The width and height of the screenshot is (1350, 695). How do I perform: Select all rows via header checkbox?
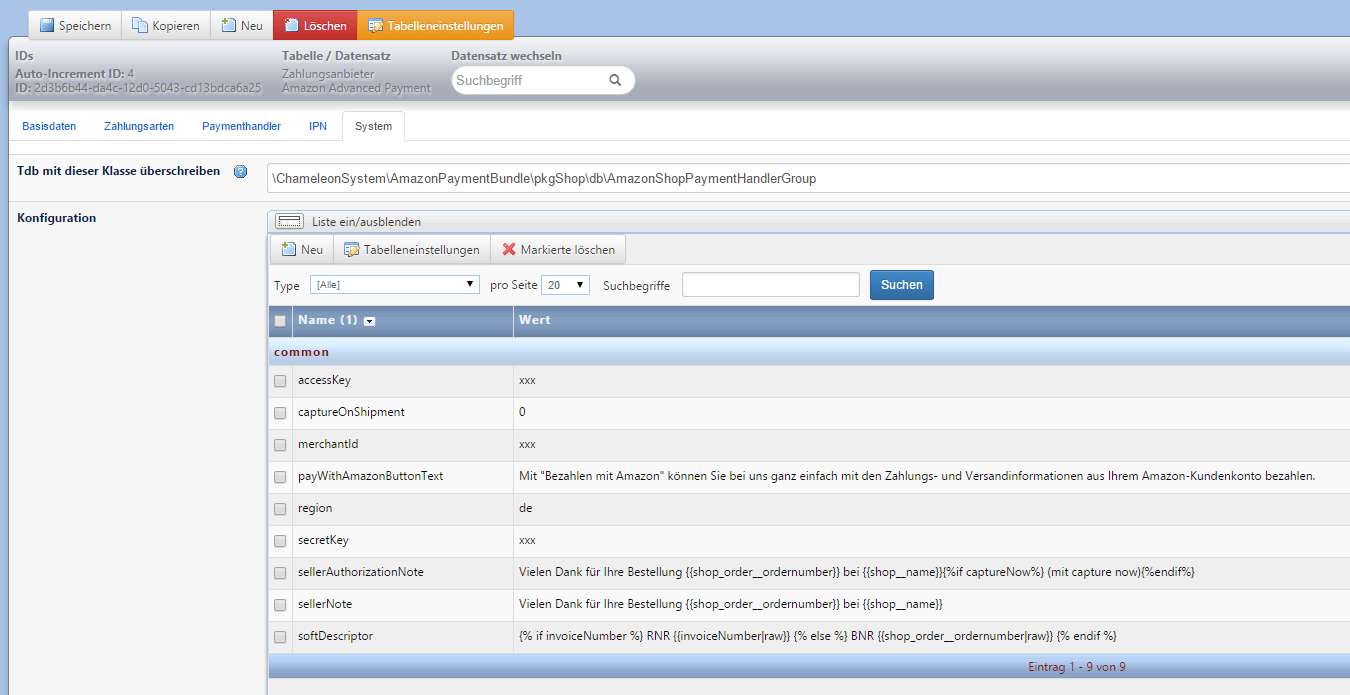(x=280, y=321)
